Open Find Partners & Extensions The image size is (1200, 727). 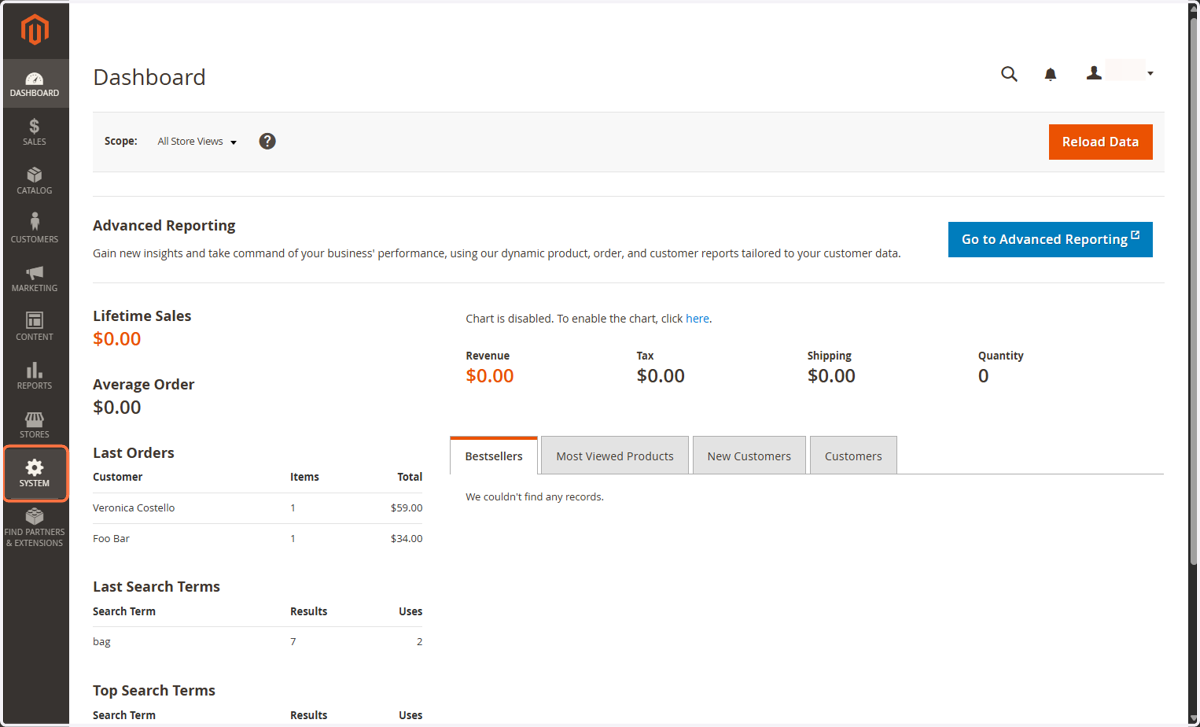(x=34, y=528)
